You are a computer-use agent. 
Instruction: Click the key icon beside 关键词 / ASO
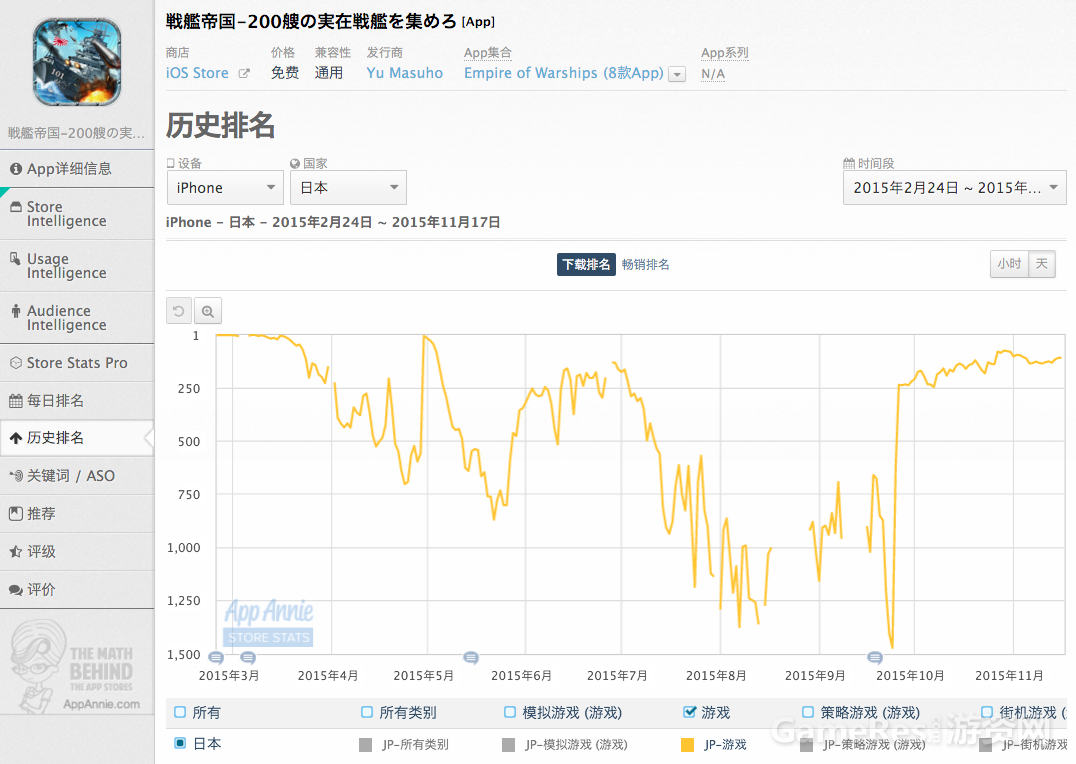(16, 476)
